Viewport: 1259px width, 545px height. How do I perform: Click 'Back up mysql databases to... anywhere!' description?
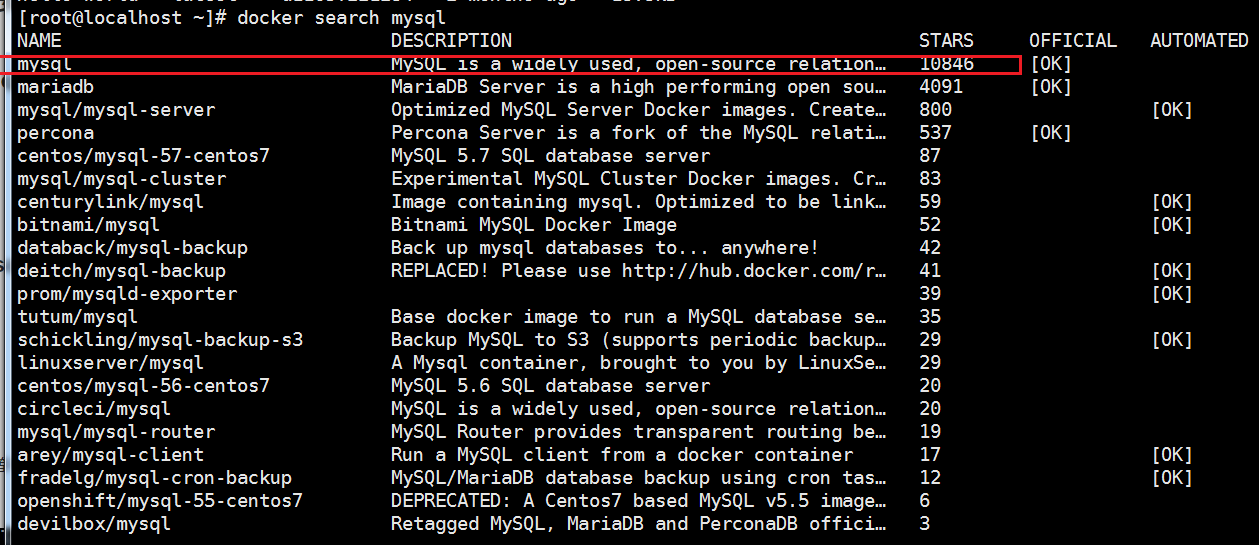[605, 248]
